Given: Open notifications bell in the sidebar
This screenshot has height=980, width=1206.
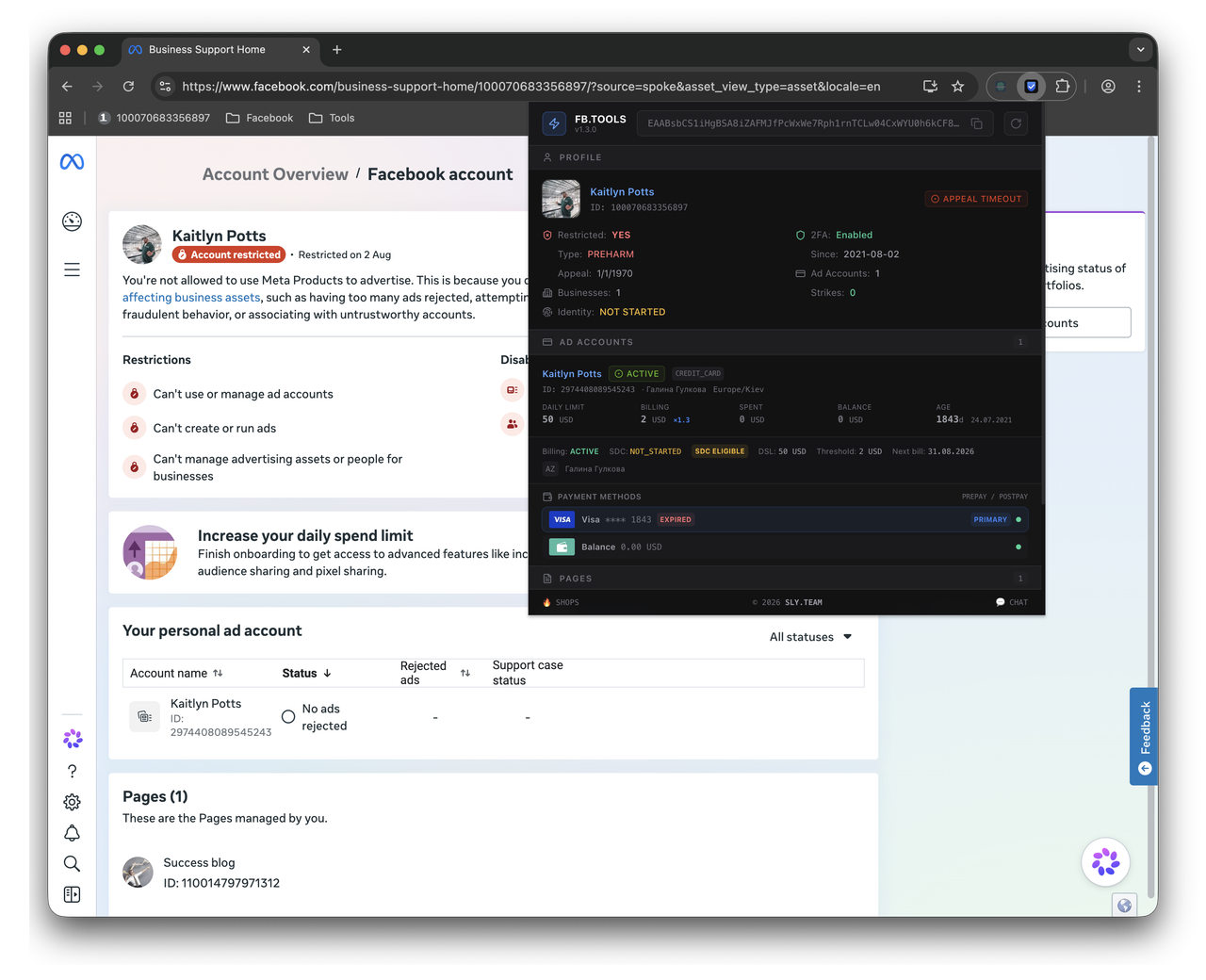Looking at the screenshot, I should click(72, 833).
